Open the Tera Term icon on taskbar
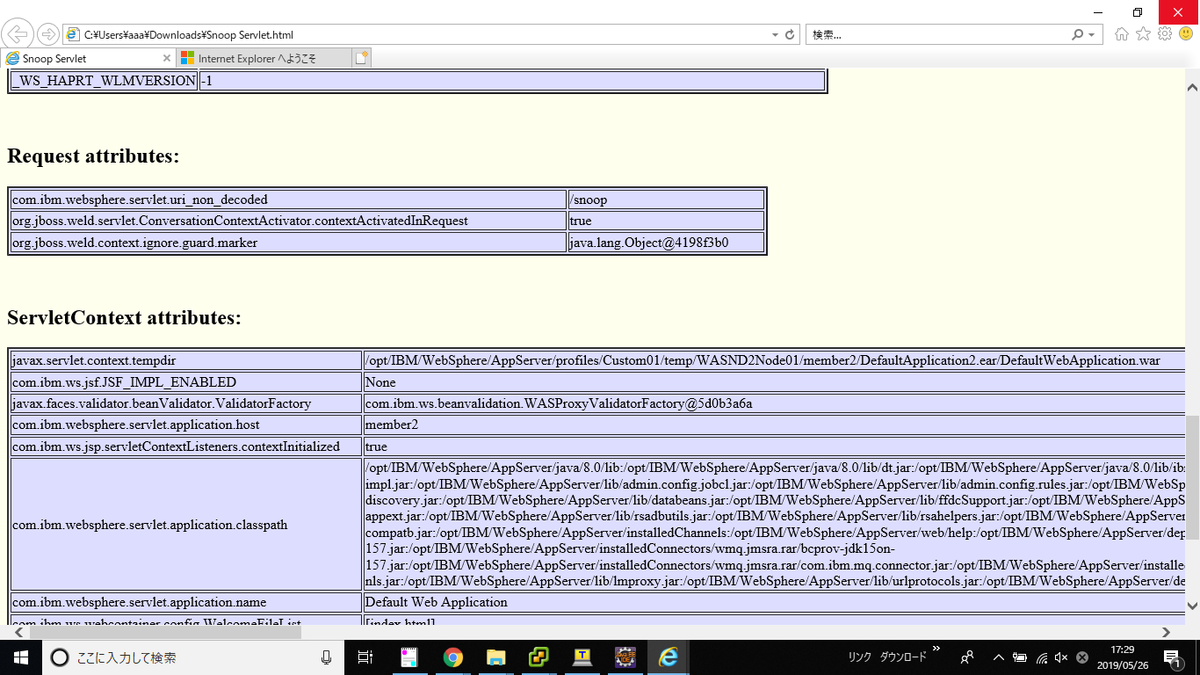 coord(582,657)
